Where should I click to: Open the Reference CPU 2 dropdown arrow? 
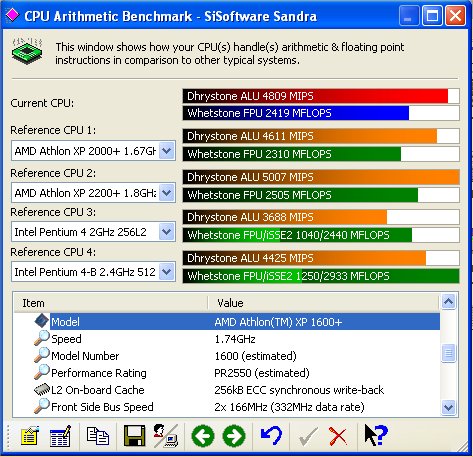[167, 193]
